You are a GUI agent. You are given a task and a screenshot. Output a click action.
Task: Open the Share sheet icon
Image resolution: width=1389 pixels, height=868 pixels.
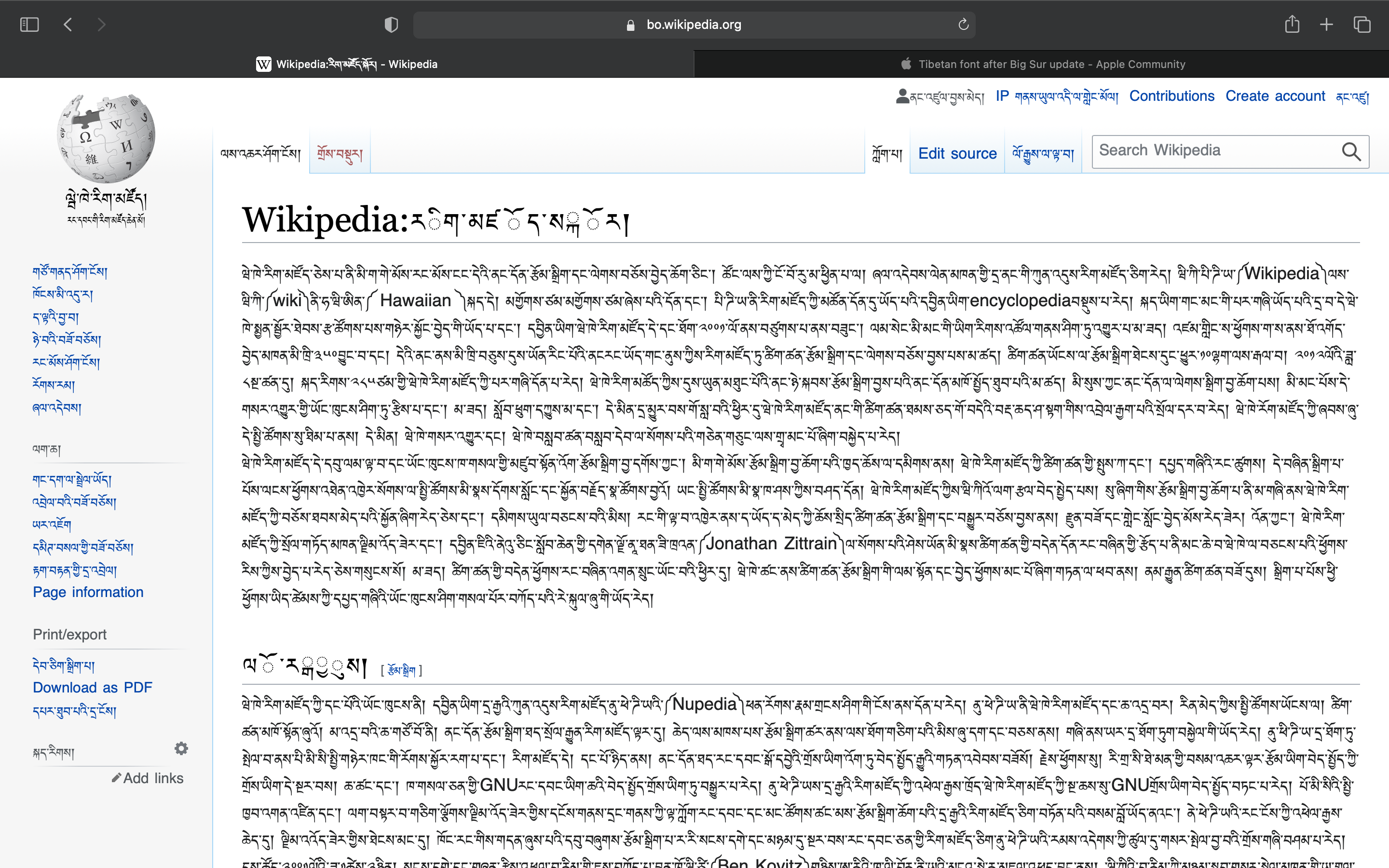[x=1292, y=25]
